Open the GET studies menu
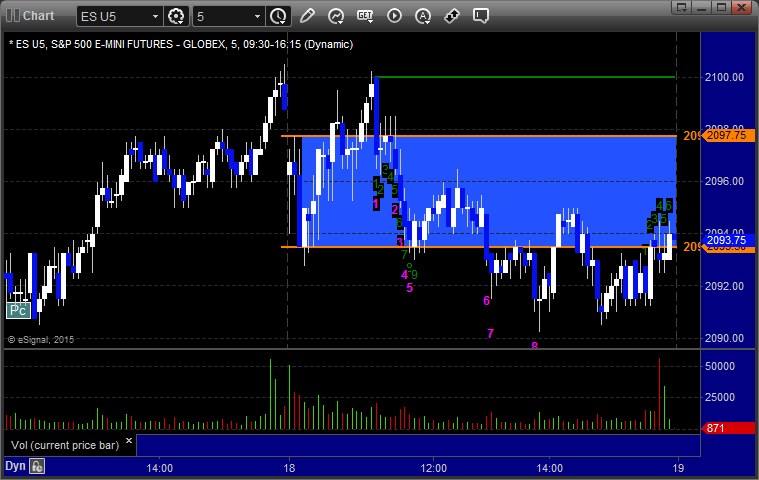 tap(365, 16)
